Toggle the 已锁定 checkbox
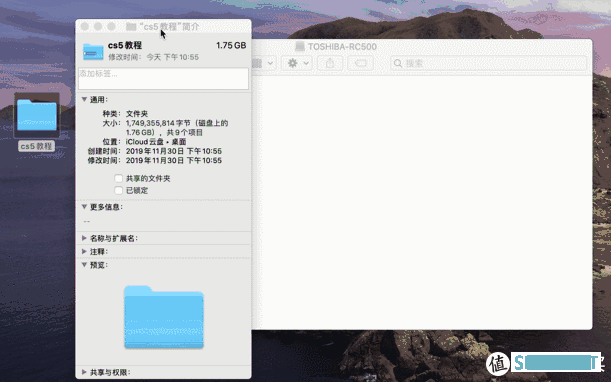The height and width of the screenshot is (382, 611). coord(118,191)
